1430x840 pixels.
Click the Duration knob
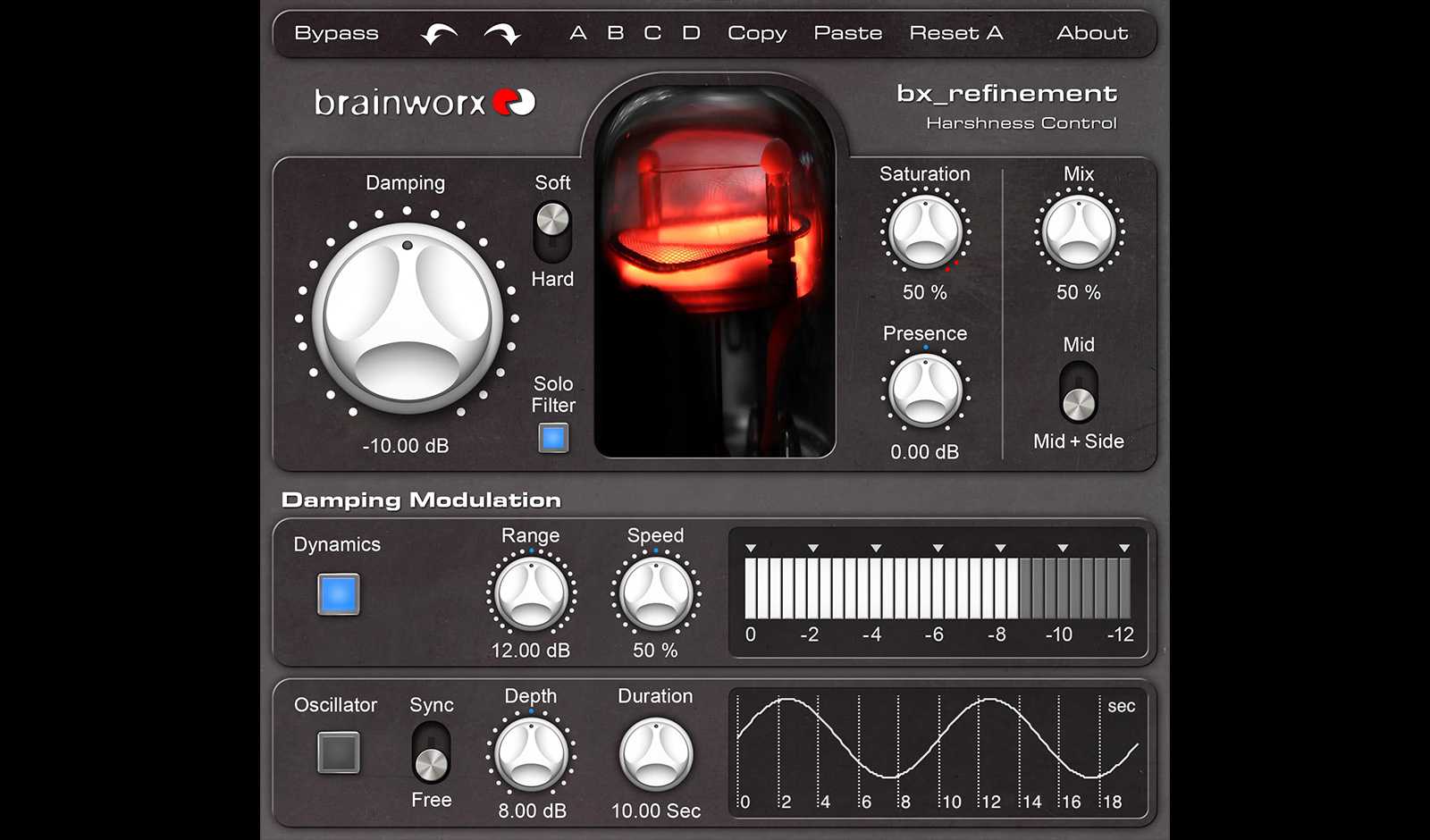pyautogui.click(x=655, y=755)
